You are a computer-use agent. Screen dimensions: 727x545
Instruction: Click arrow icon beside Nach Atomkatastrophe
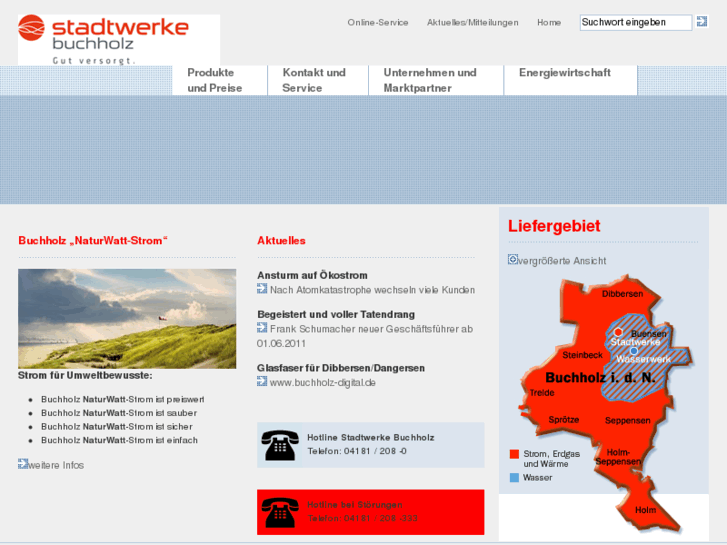click(x=262, y=289)
